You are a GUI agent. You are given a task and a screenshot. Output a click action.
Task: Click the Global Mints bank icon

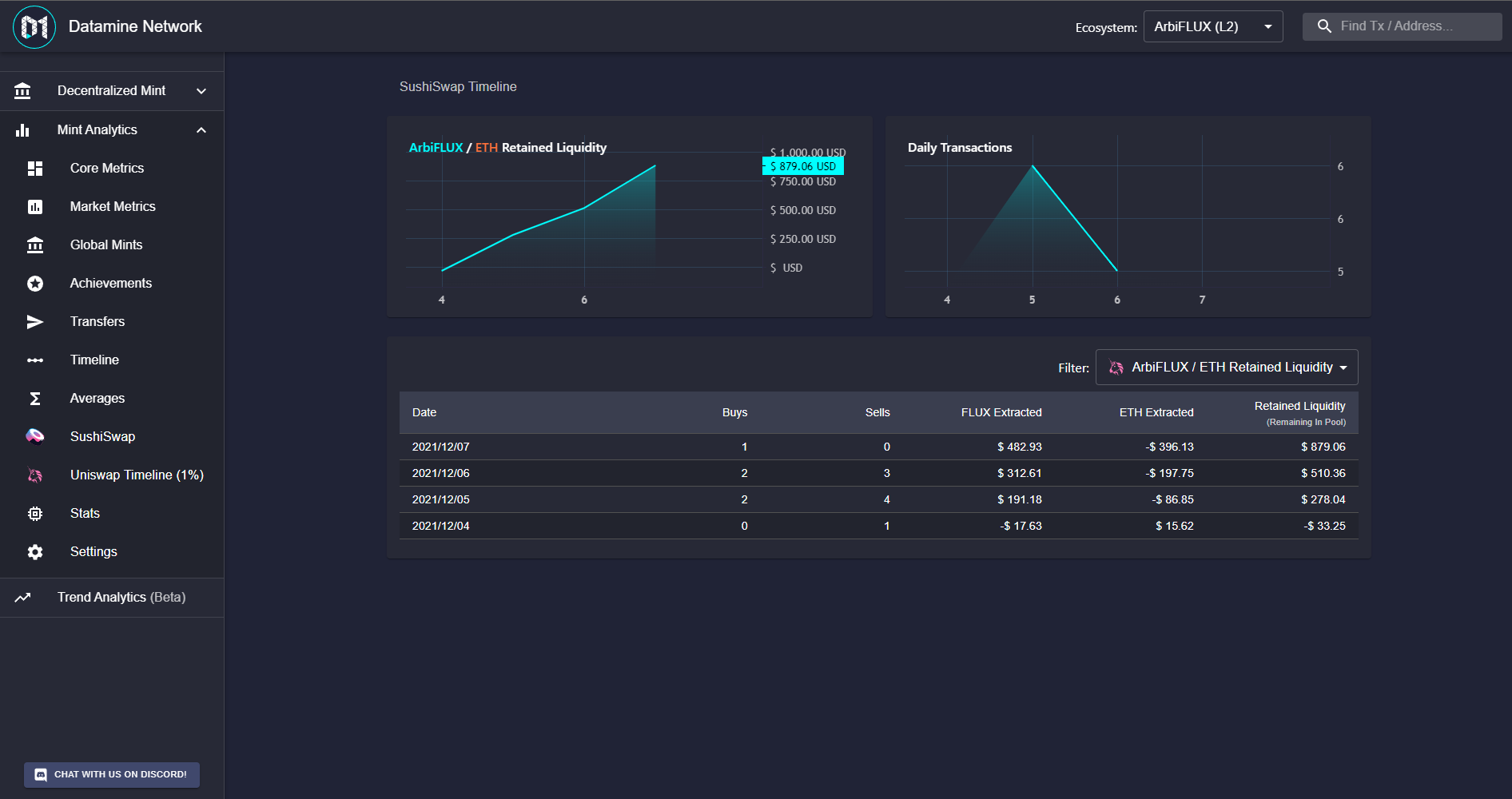pos(35,245)
